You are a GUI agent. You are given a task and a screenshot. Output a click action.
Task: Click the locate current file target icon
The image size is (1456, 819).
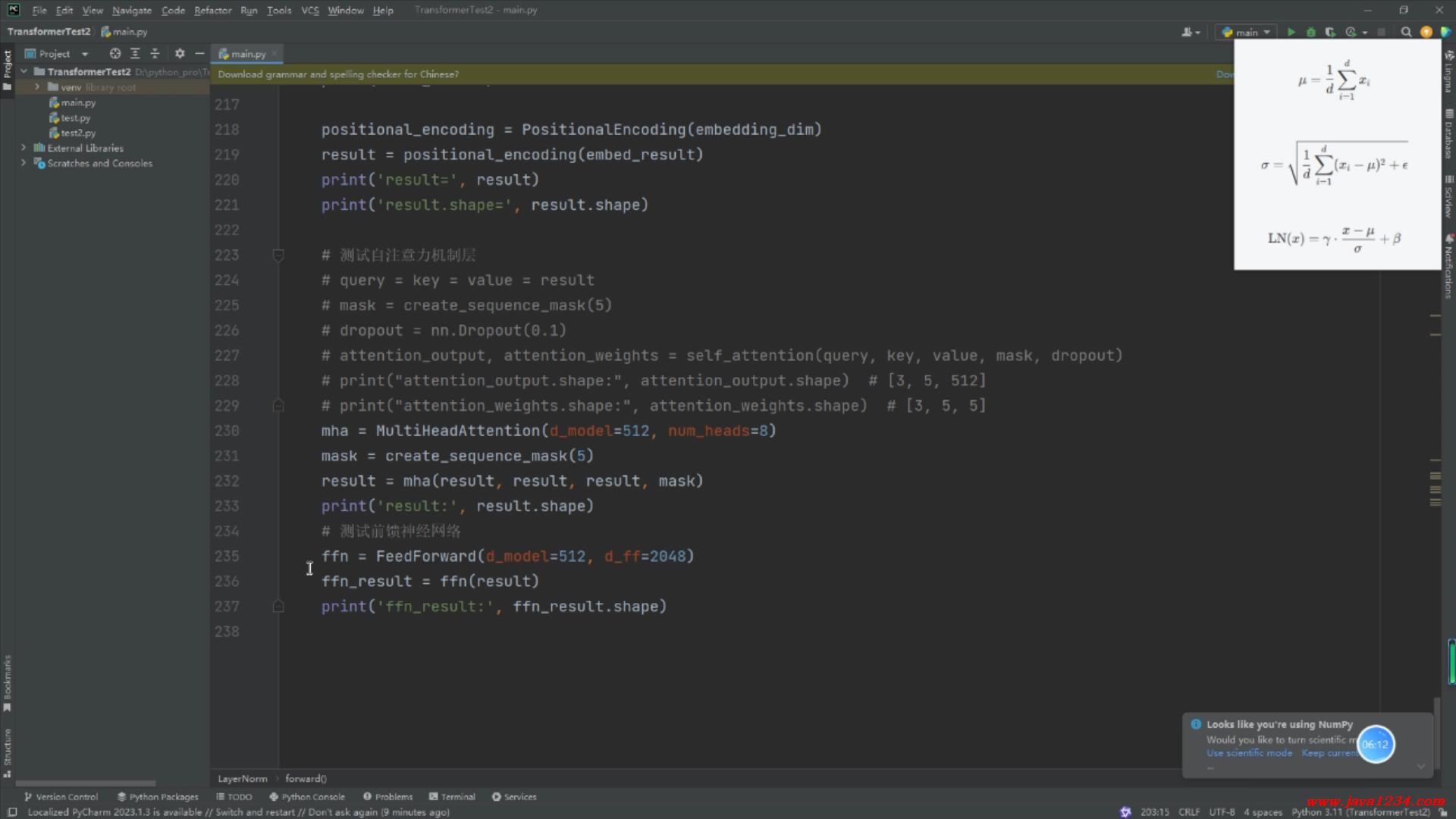click(x=115, y=54)
